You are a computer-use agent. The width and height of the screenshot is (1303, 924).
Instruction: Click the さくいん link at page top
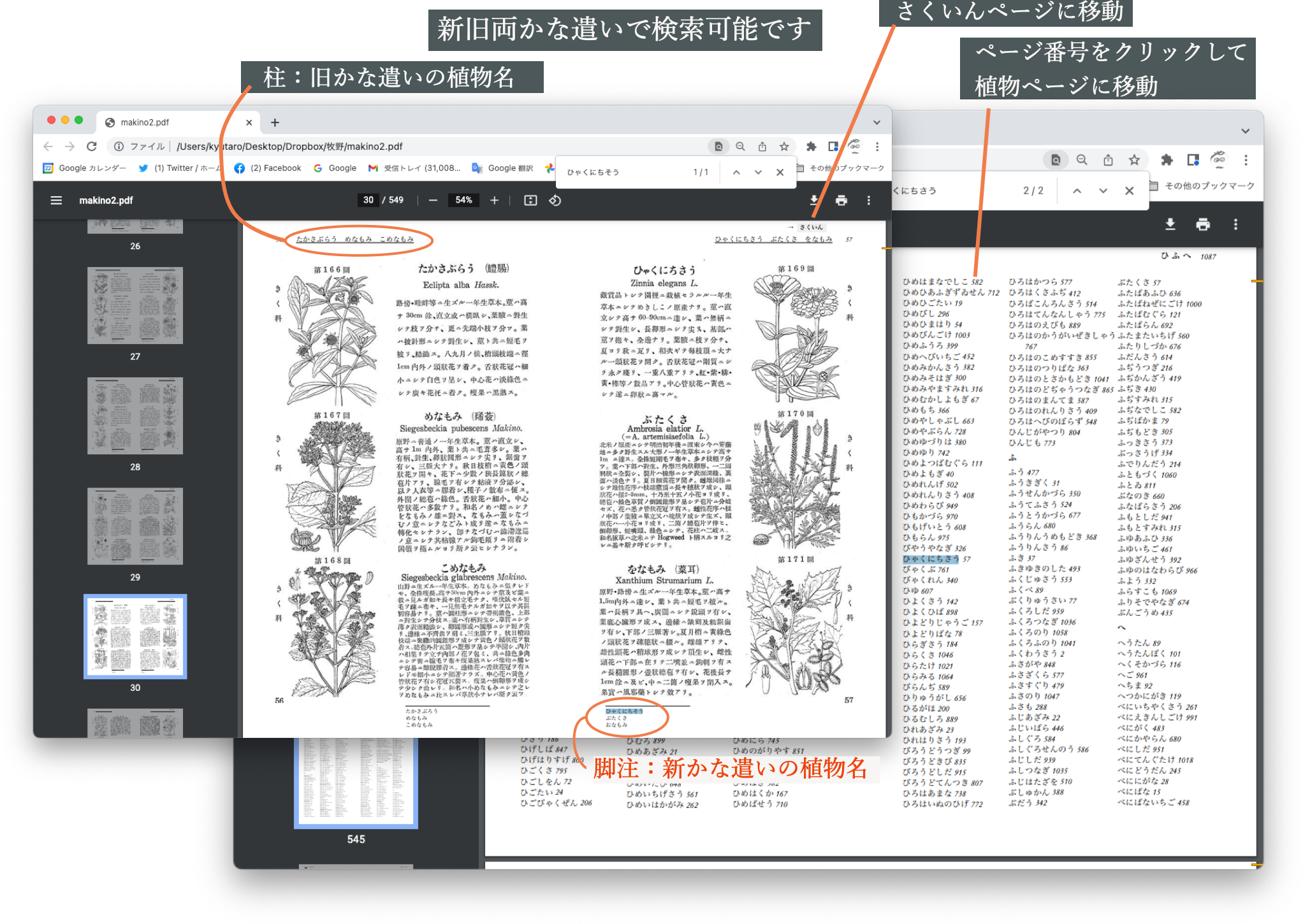pos(811,227)
